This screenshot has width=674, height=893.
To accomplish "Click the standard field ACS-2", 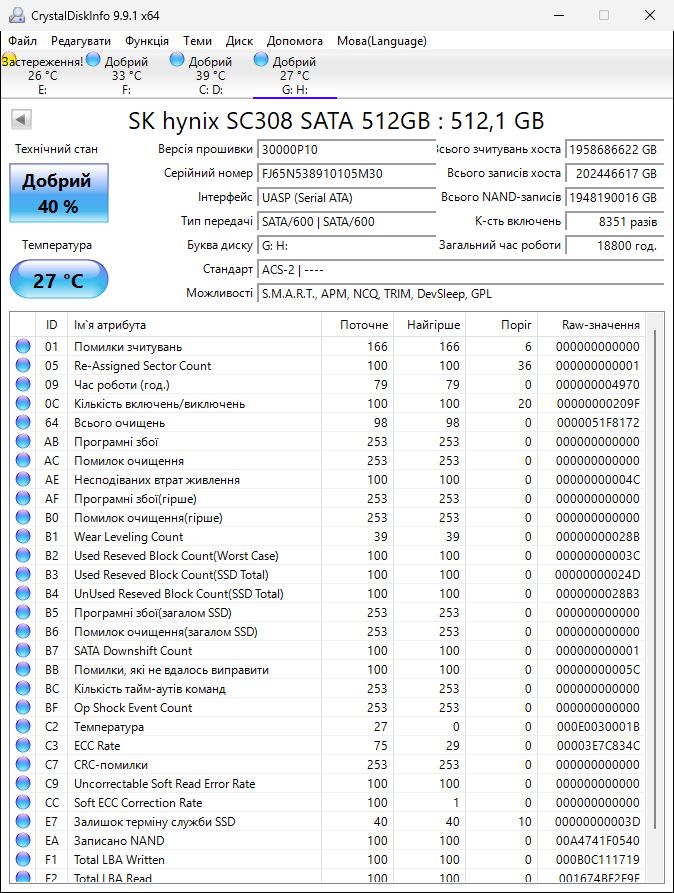I will coord(460,269).
